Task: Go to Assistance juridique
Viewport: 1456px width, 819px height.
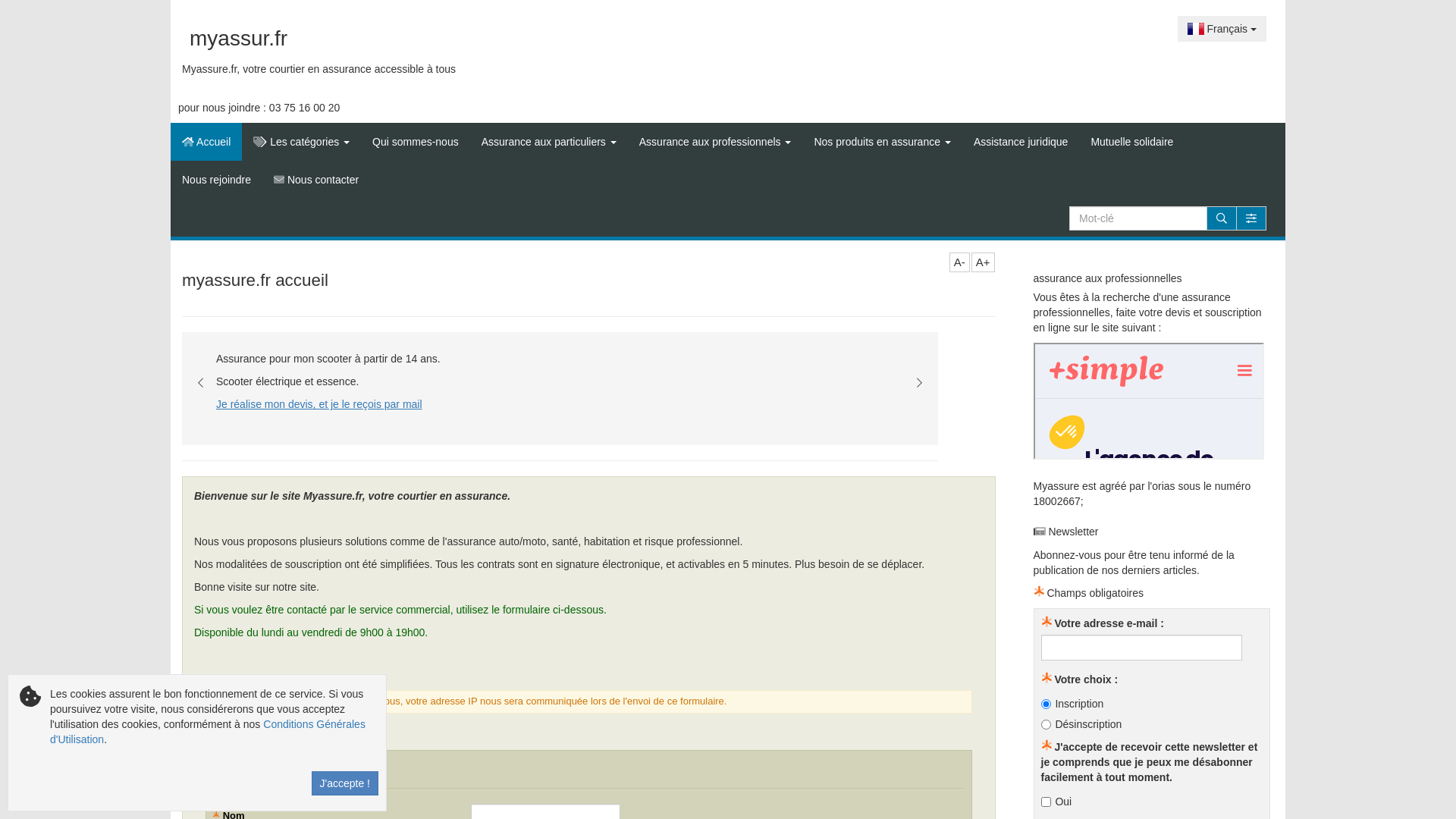Action: point(1020,142)
